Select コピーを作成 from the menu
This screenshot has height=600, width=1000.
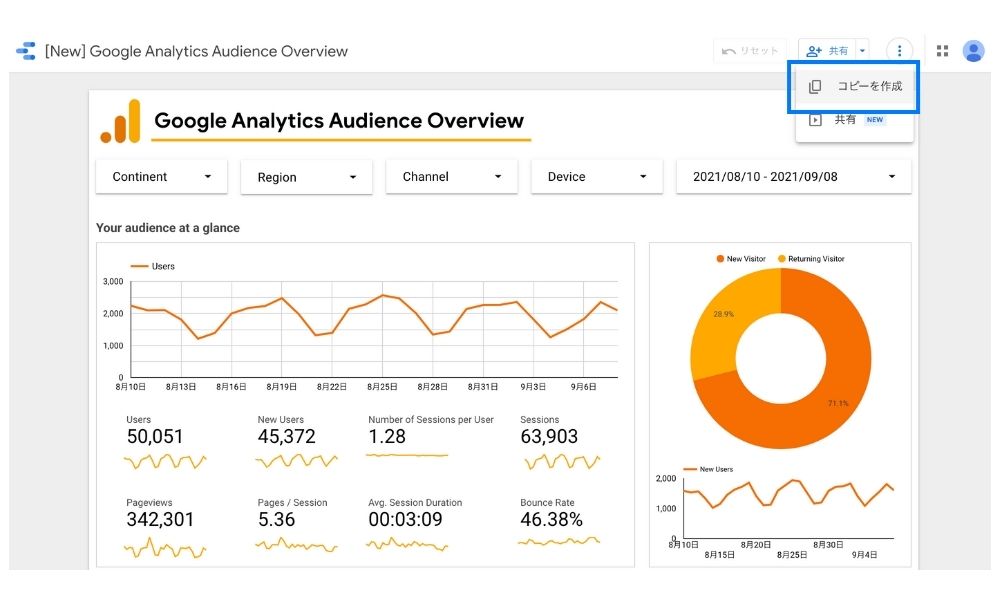pyautogui.click(x=855, y=87)
